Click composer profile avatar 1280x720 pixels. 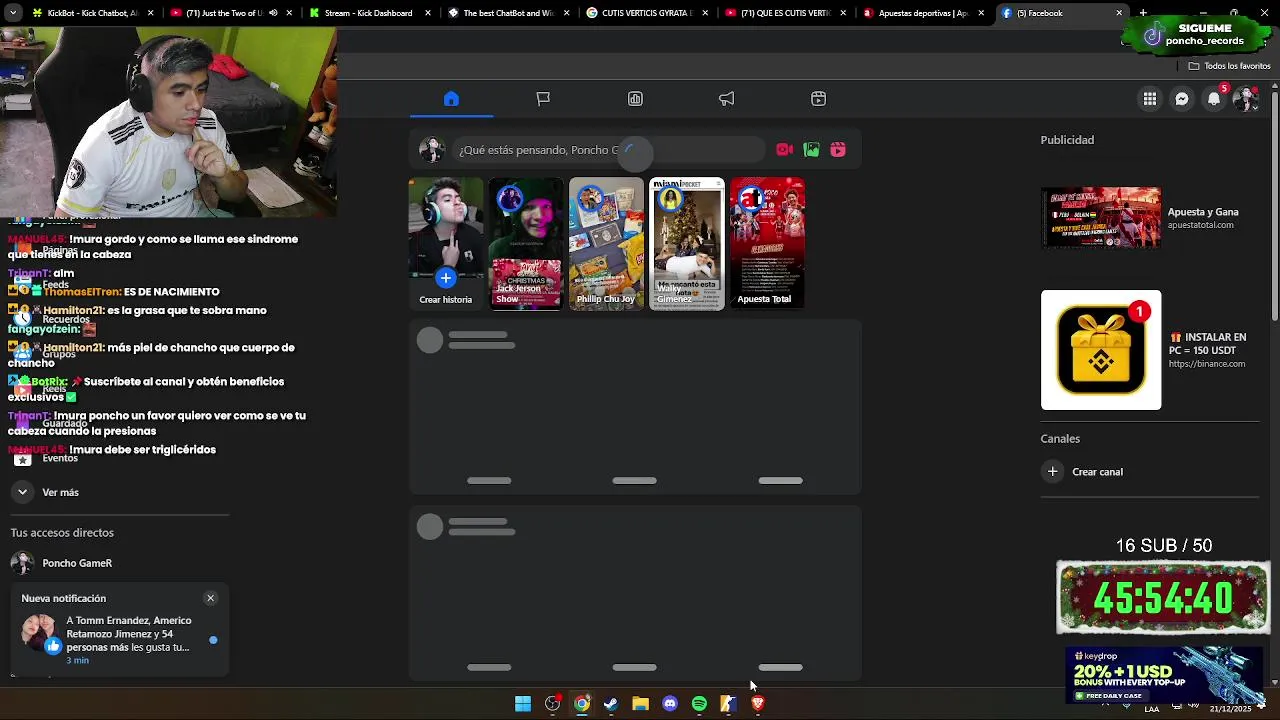[431, 150]
